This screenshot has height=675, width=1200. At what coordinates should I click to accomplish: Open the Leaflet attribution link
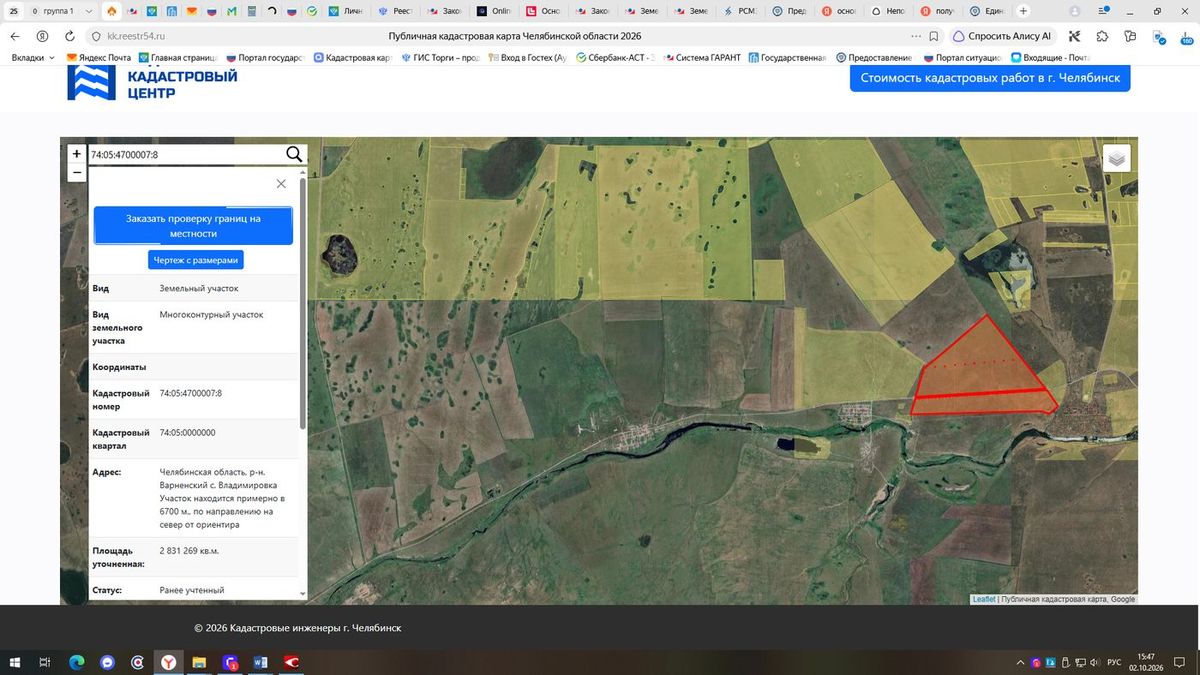click(984, 599)
